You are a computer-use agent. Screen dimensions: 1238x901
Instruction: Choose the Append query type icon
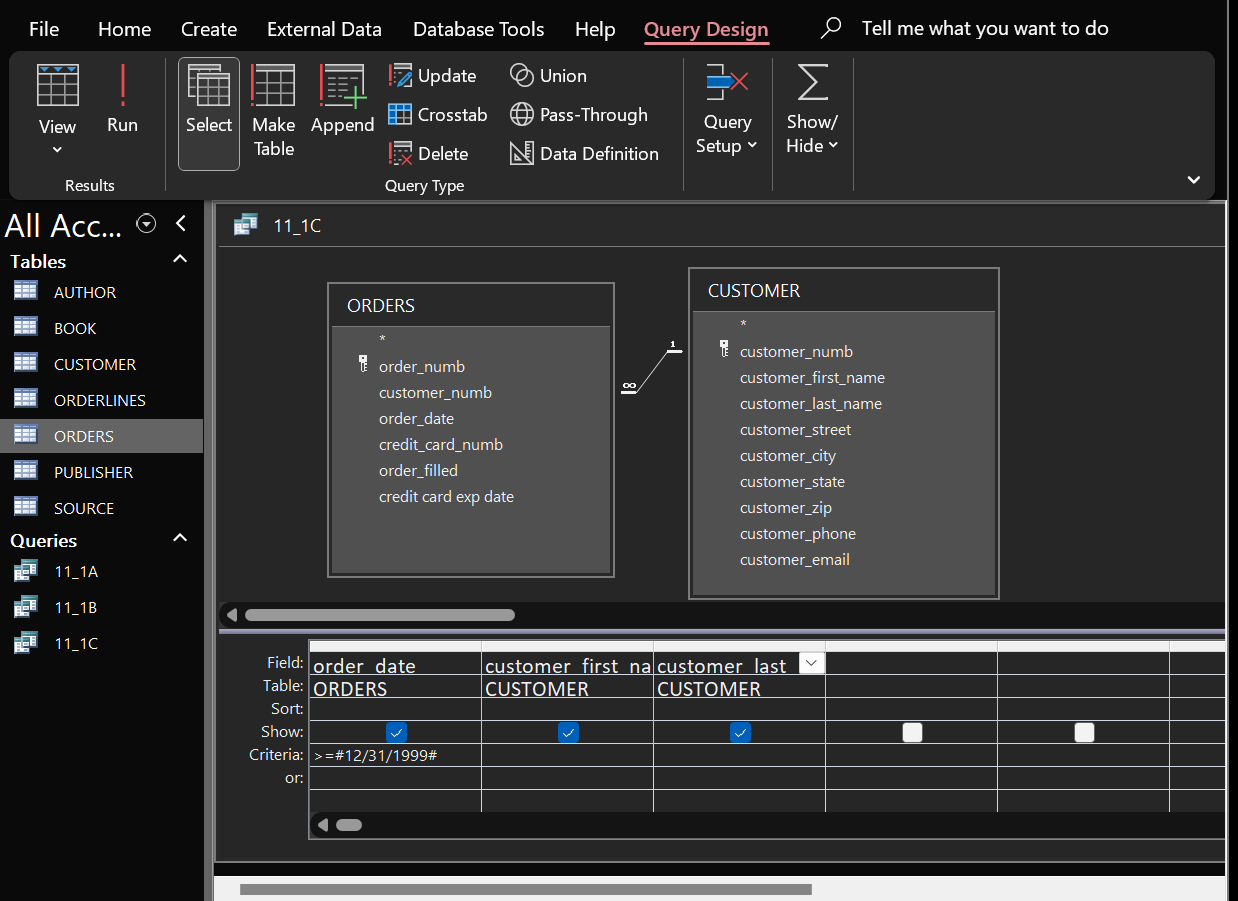pos(342,99)
